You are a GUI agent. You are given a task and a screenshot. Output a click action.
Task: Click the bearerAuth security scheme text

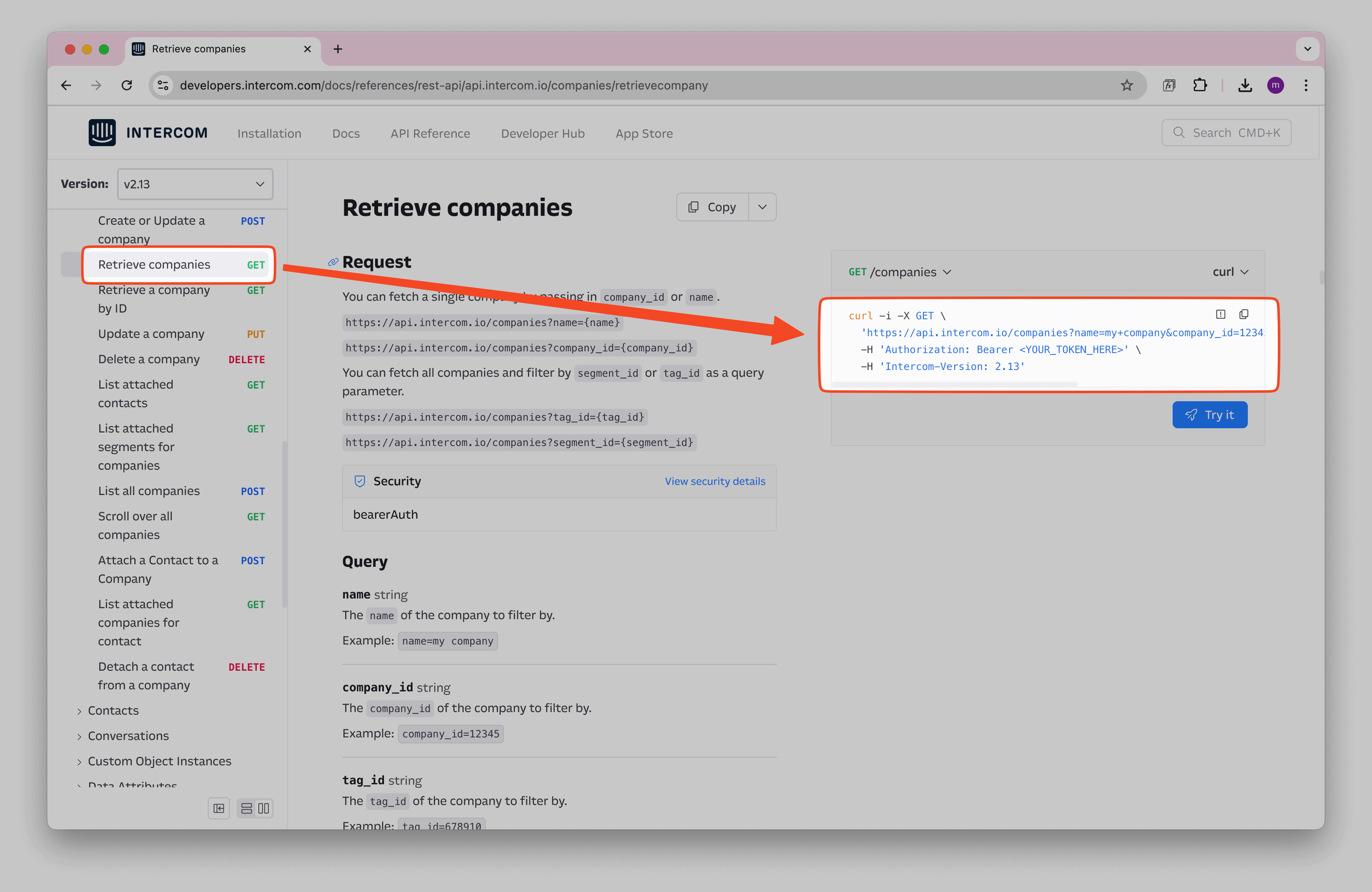click(385, 514)
